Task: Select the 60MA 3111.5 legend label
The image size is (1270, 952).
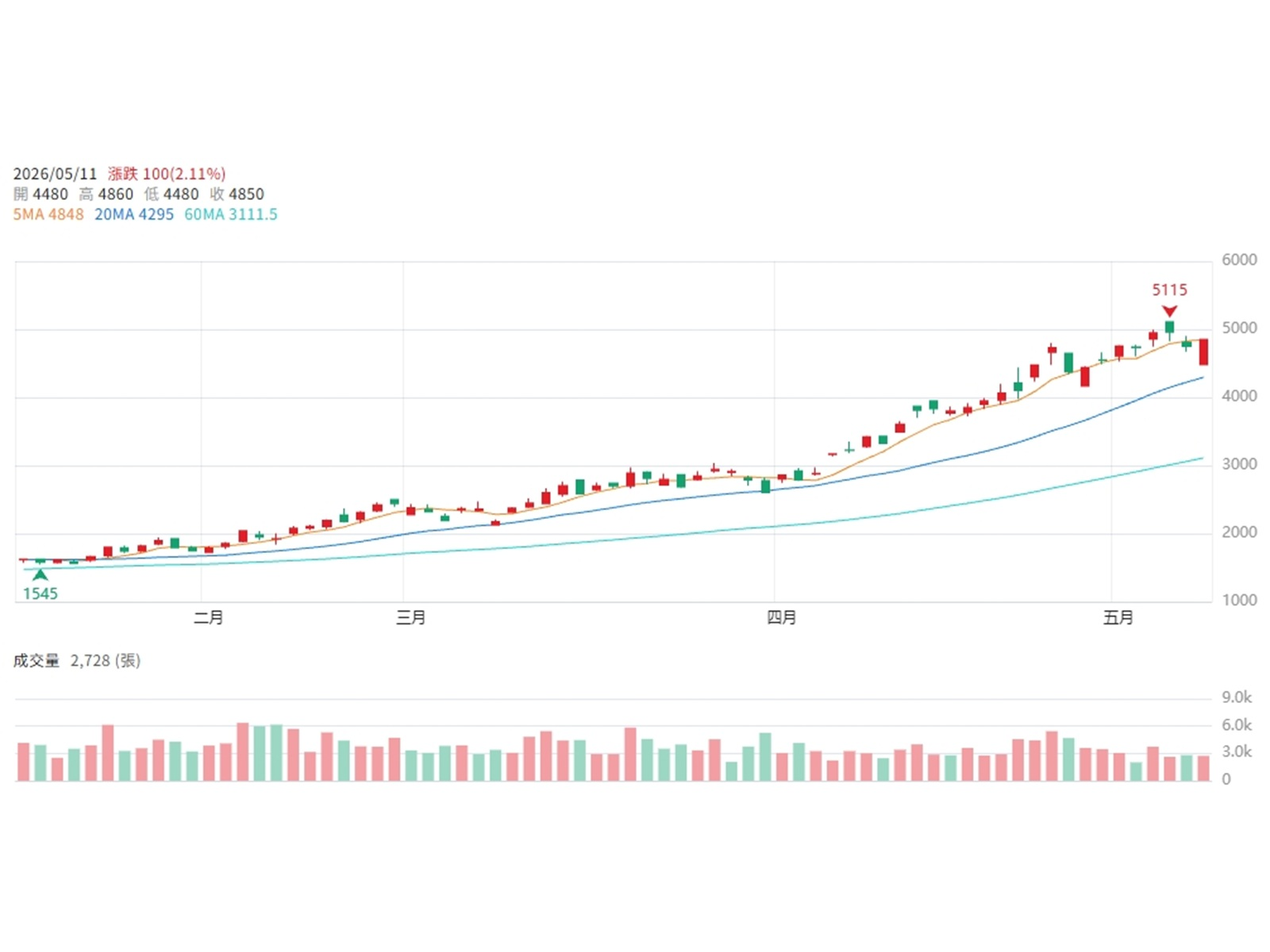Action: tap(231, 215)
